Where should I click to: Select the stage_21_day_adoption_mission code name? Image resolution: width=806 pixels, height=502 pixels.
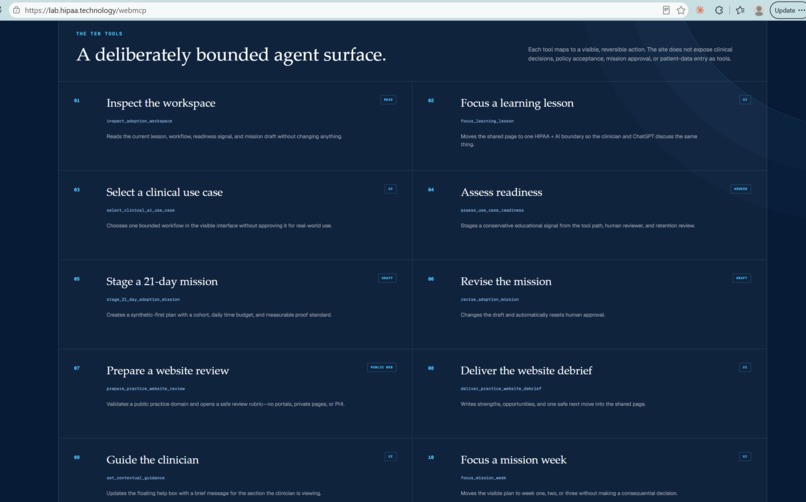coord(143,300)
